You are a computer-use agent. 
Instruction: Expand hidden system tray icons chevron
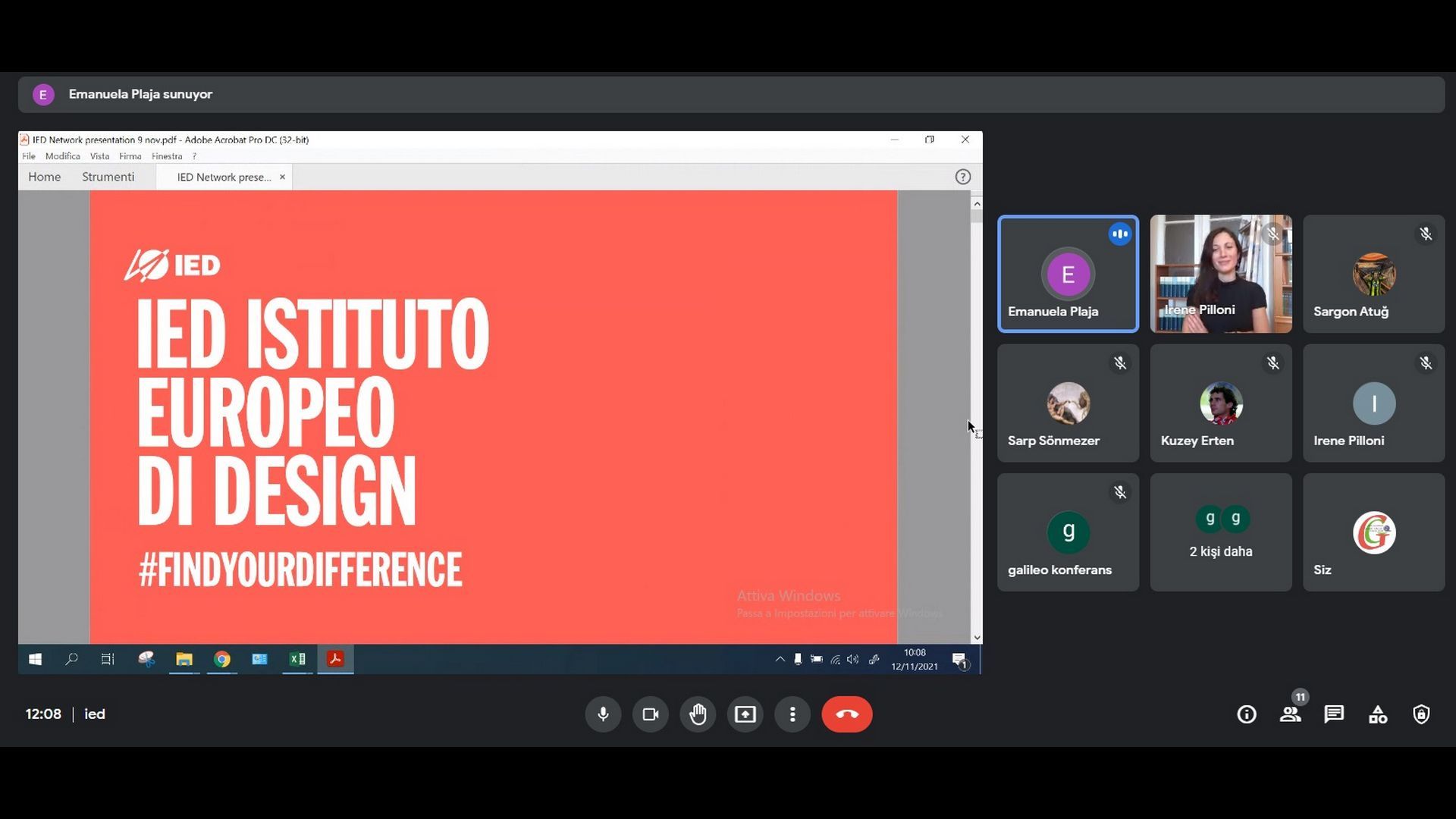point(780,660)
